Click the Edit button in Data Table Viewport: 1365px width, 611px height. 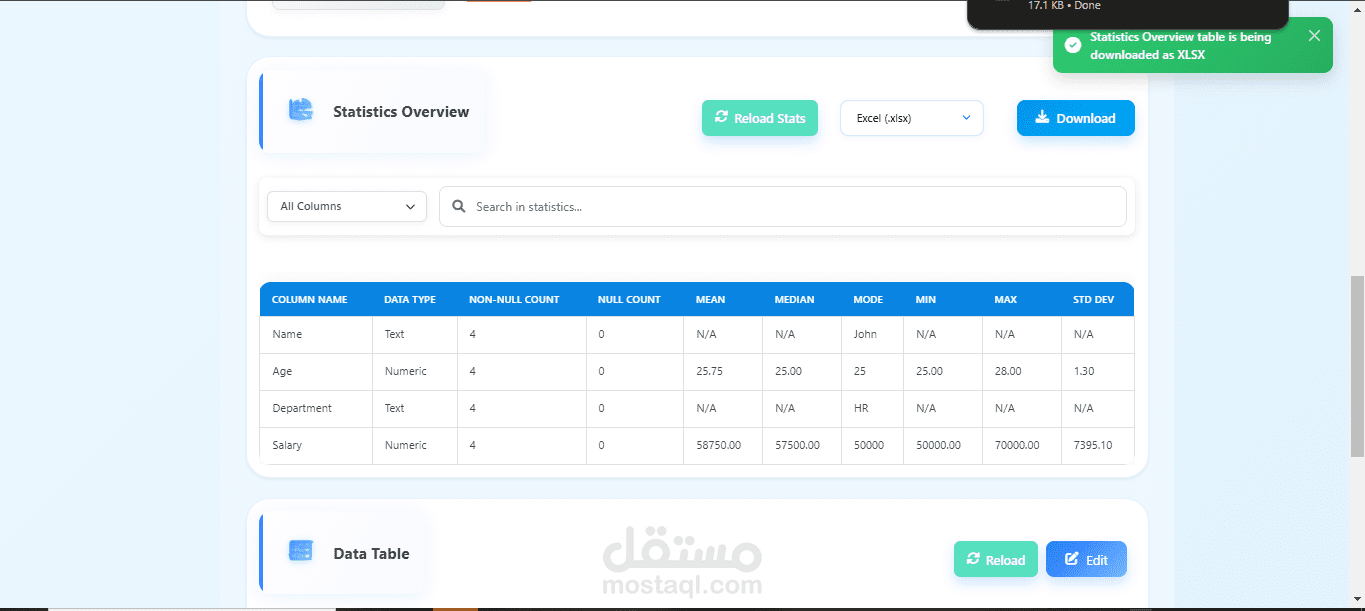click(x=1086, y=560)
